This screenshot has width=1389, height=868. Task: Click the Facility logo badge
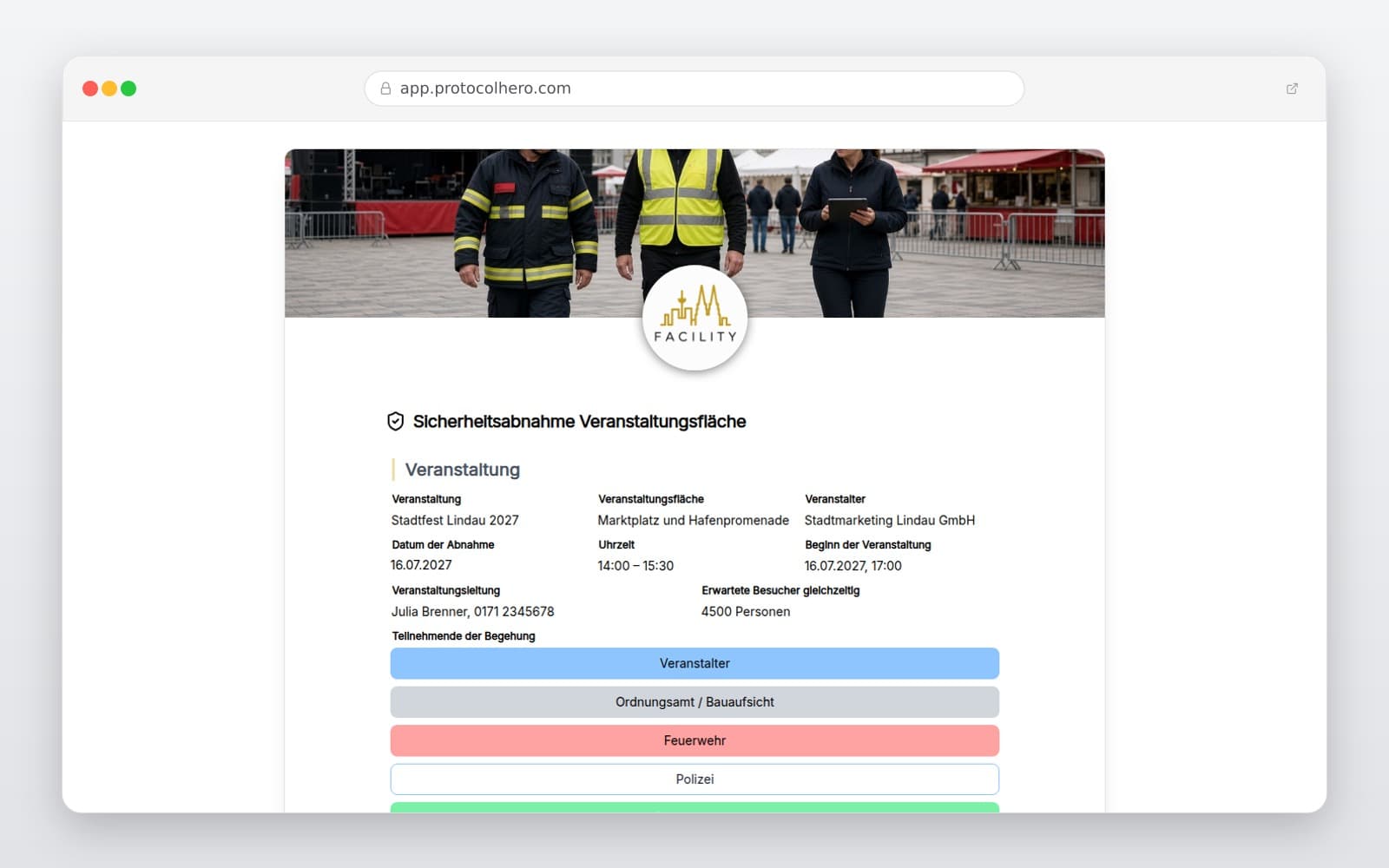(694, 318)
